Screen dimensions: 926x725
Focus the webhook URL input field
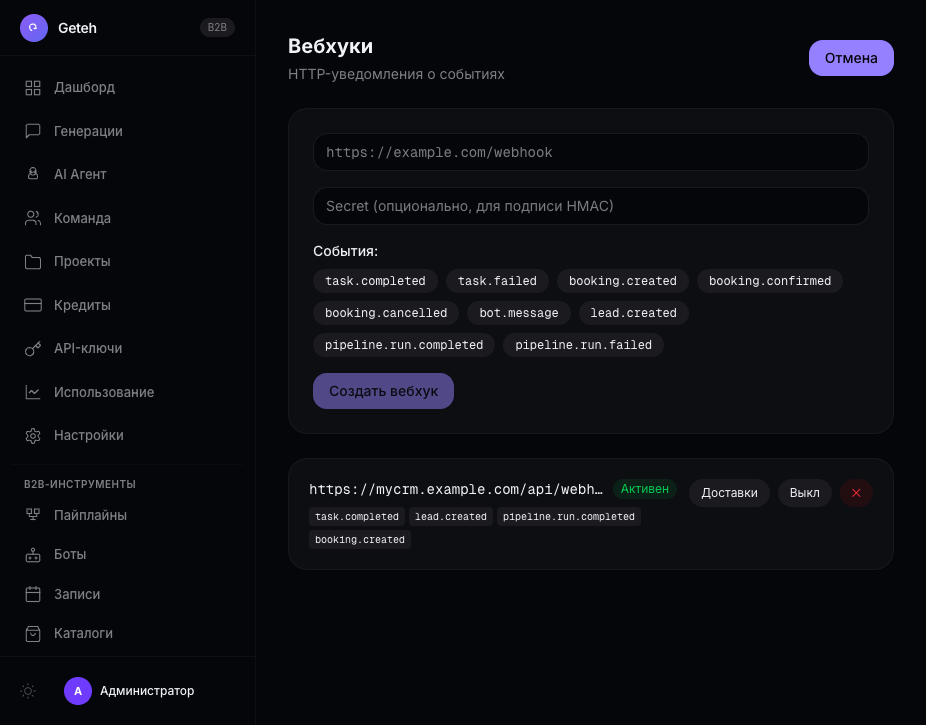pyautogui.click(x=590, y=152)
